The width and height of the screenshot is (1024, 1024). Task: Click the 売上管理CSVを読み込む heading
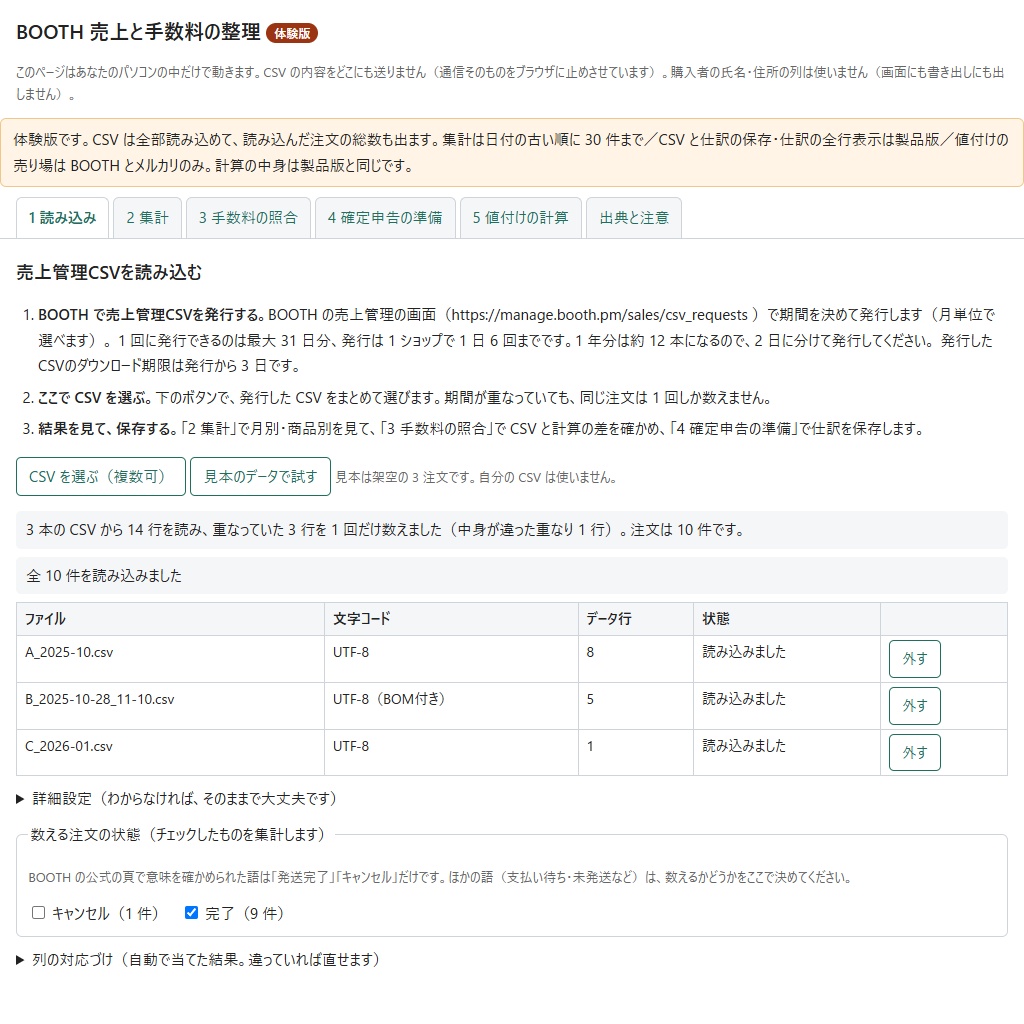click(x=109, y=272)
